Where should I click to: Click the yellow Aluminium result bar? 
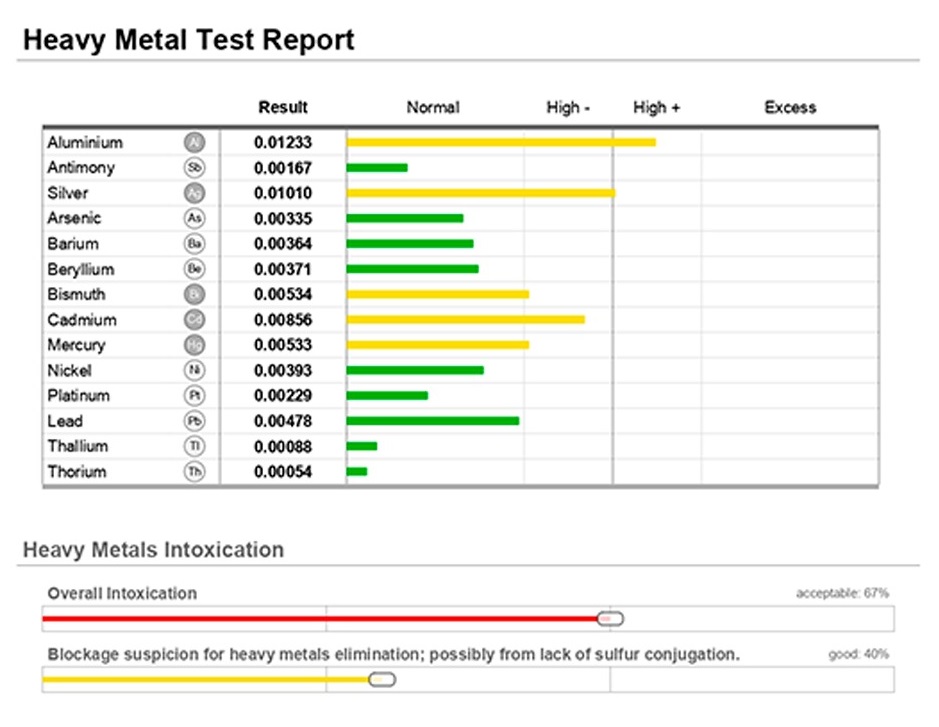point(500,143)
